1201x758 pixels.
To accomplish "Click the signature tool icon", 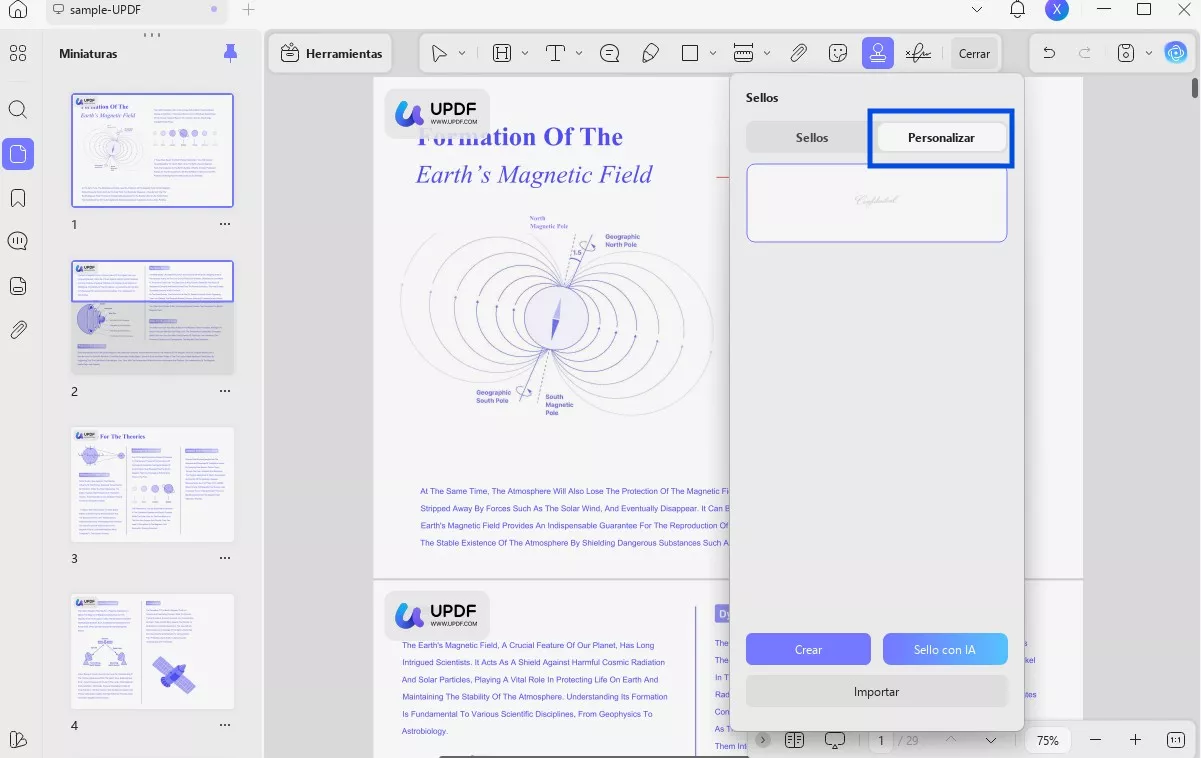I will 917,53.
